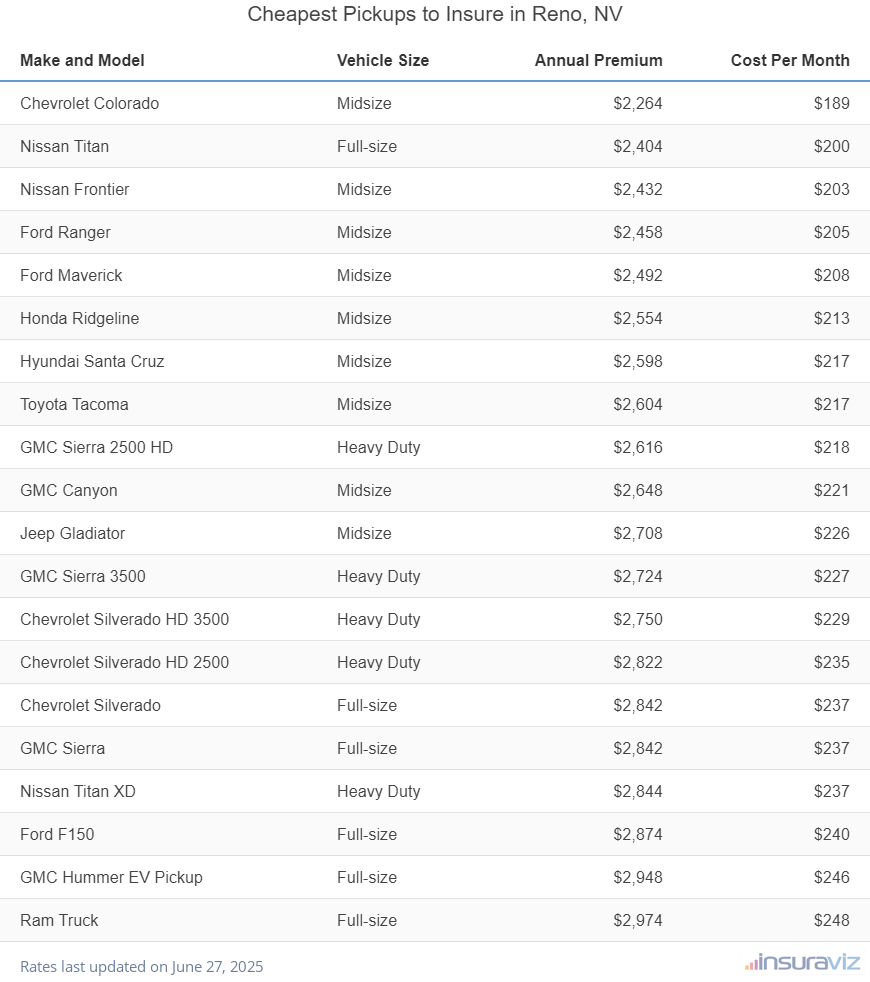Viewport: 870px width, 982px height.
Task: Click the Cost Per Month header
Action: pyautogui.click(x=790, y=60)
